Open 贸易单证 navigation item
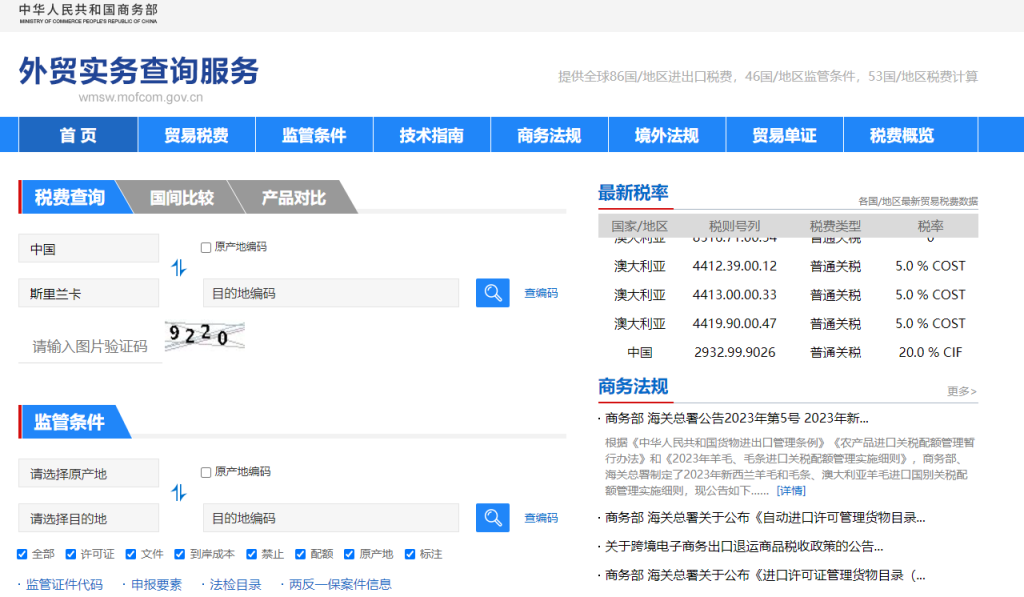This screenshot has width=1024, height=597. [784, 135]
